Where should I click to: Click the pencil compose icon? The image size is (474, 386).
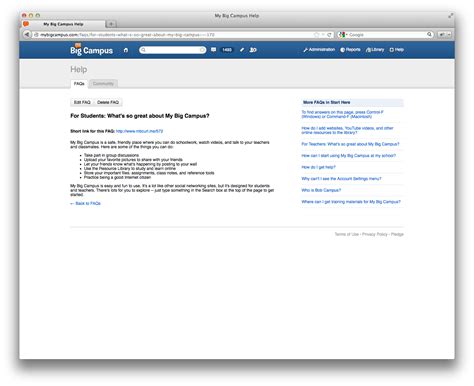[242, 50]
